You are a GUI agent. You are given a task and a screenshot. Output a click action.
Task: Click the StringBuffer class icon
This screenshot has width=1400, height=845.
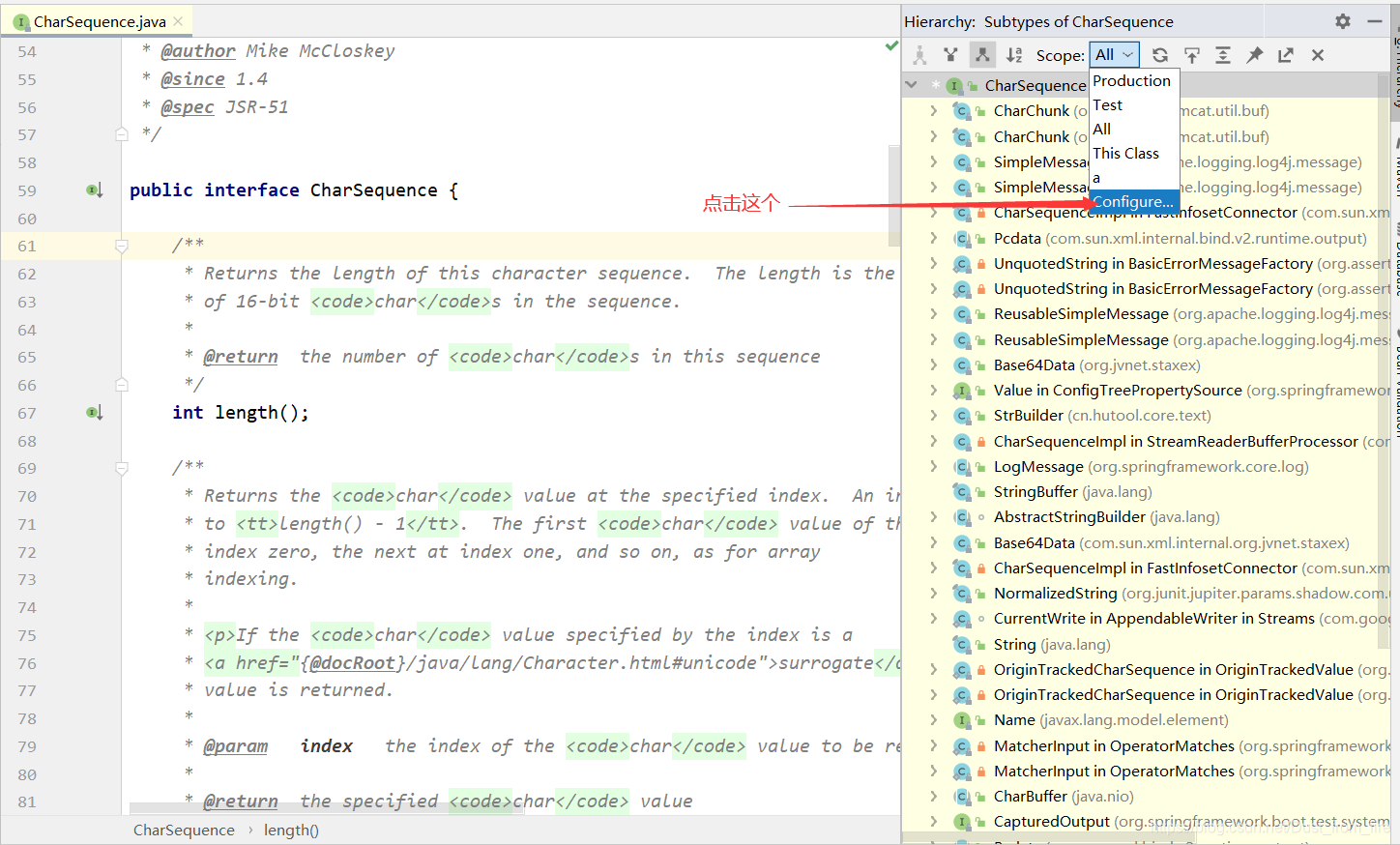point(962,492)
